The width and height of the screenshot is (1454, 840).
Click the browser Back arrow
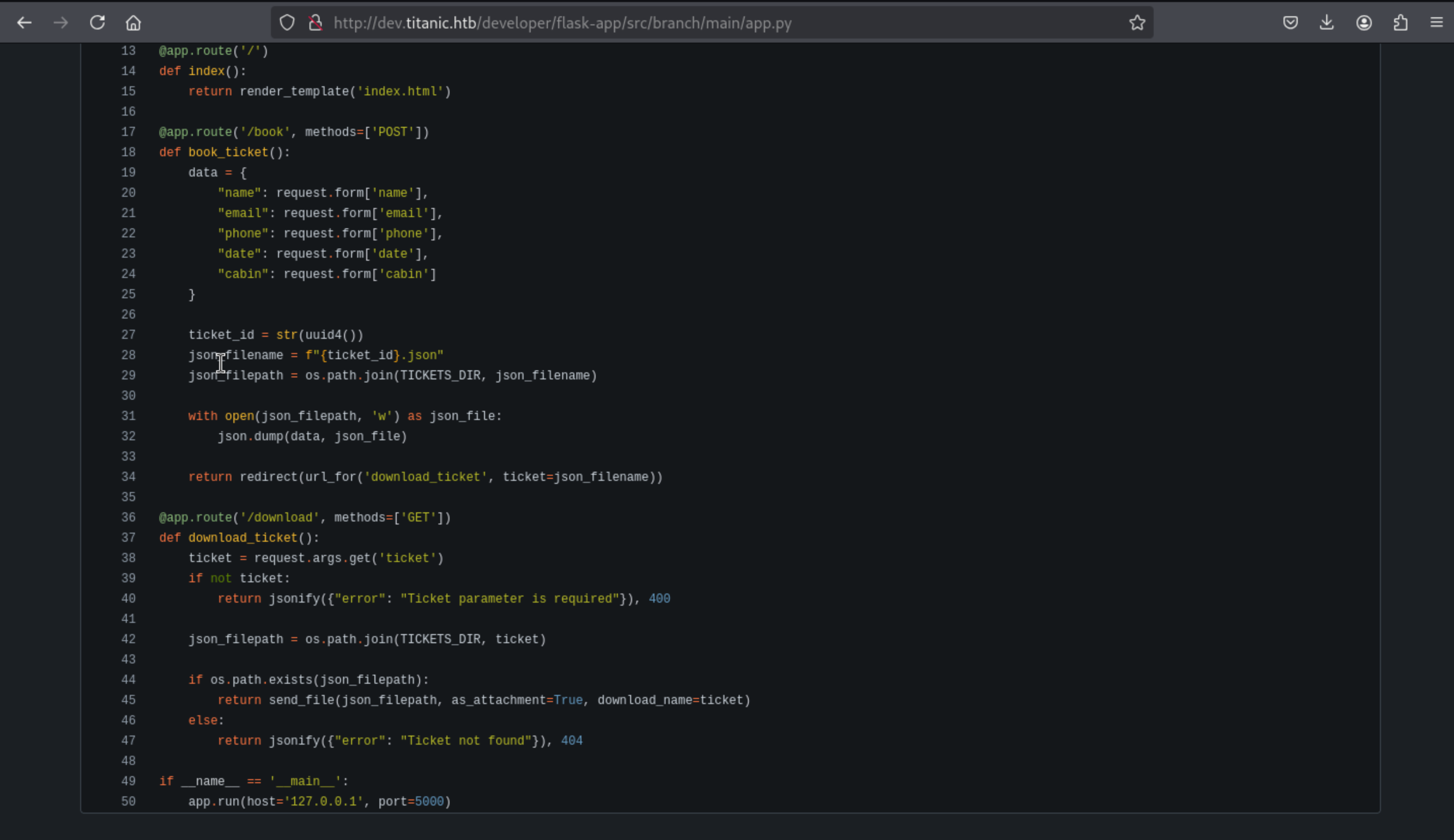click(x=24, y=23)
